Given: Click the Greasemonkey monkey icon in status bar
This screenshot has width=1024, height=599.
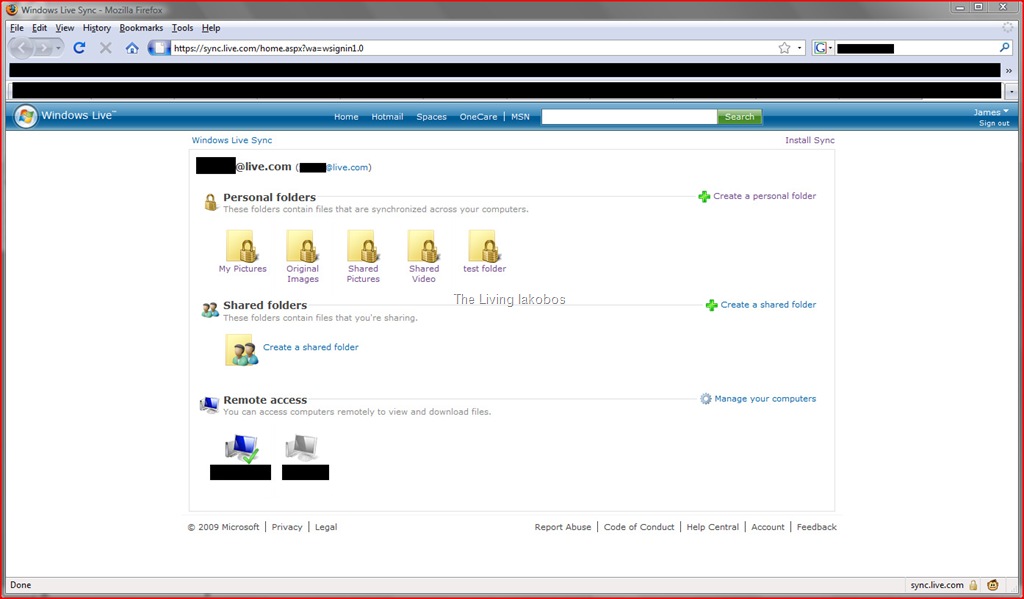Looking at the screenshot, I should click(x=993, y=585).
